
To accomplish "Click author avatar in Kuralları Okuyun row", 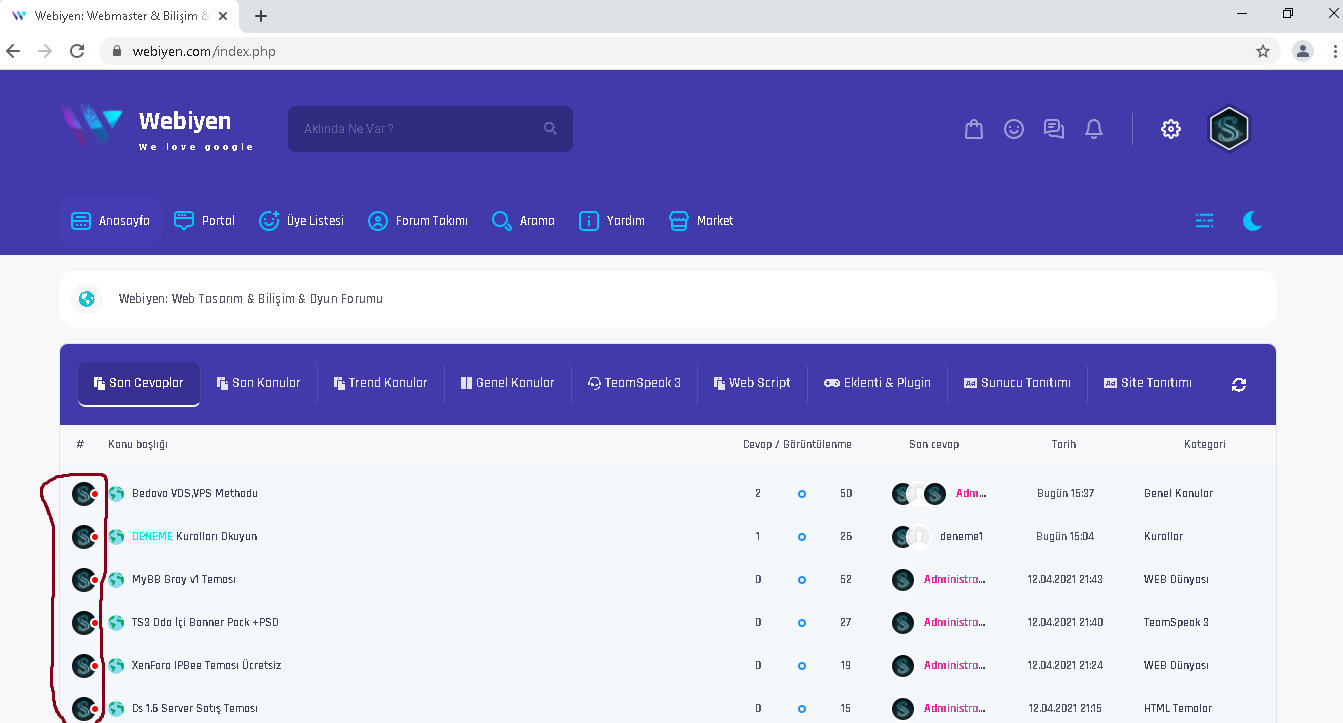I will coord(84,537).
